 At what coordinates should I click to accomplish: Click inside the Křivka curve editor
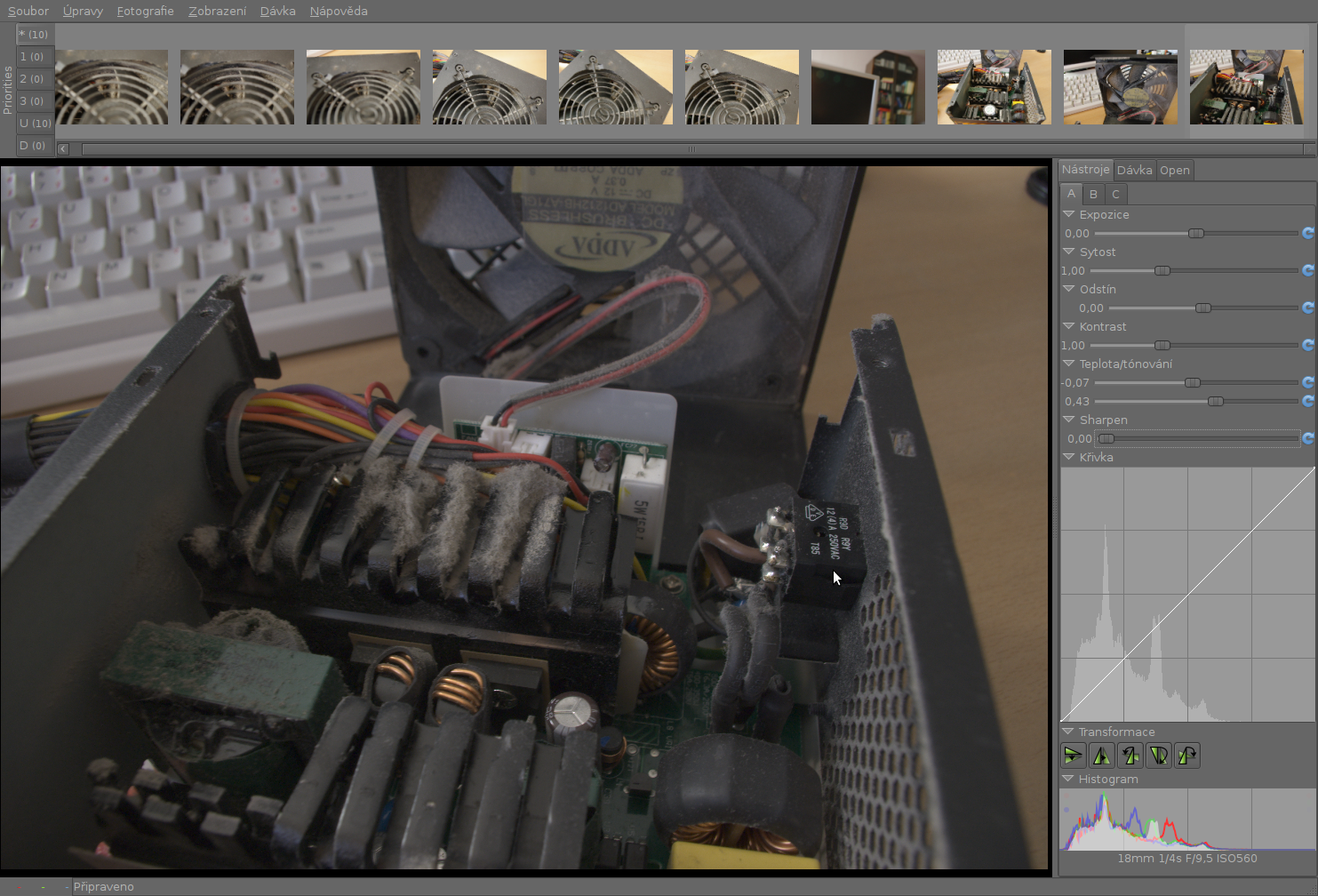click(x=1187, y=594)
